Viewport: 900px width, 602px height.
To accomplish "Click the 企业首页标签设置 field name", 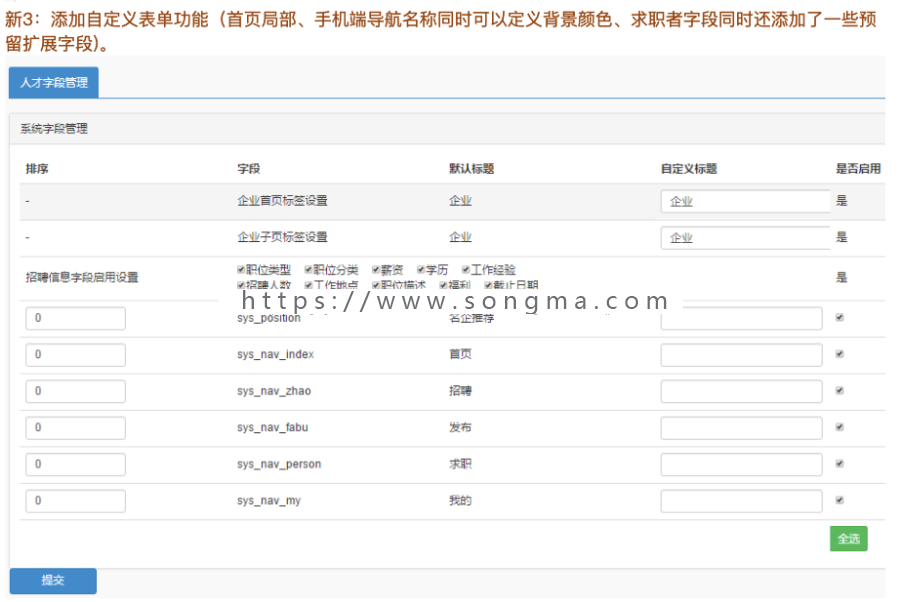I will click(x=282, y=201).
